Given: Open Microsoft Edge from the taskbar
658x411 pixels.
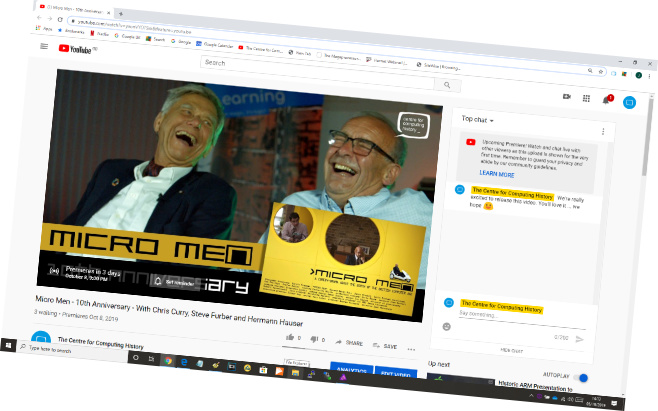Looking at the screenshot, I should coord(184,362).
